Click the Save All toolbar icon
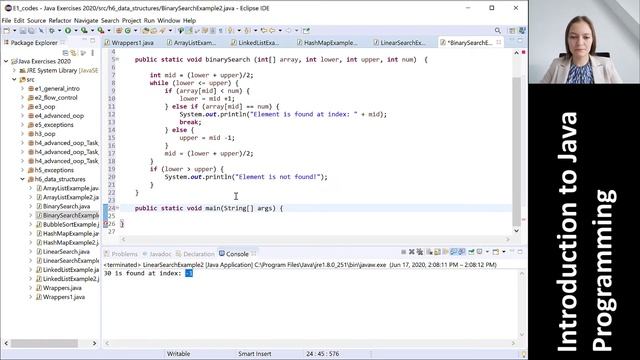Screen dimensions: 640x360 click(31, 31)
